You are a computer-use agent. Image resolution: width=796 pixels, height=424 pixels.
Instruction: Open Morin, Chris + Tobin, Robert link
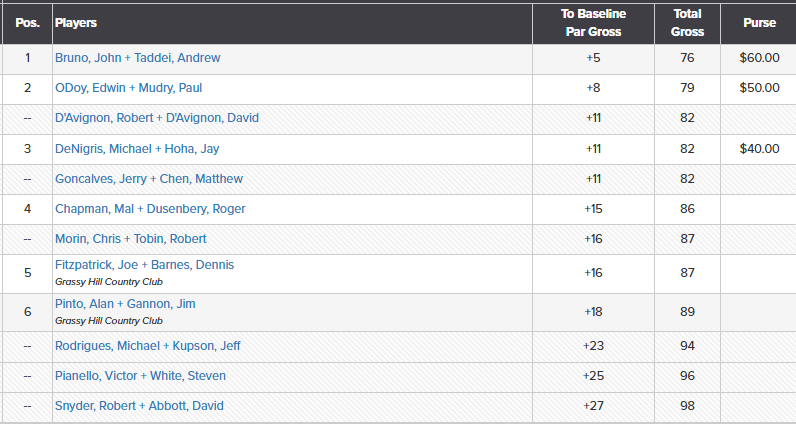point(131,239)
